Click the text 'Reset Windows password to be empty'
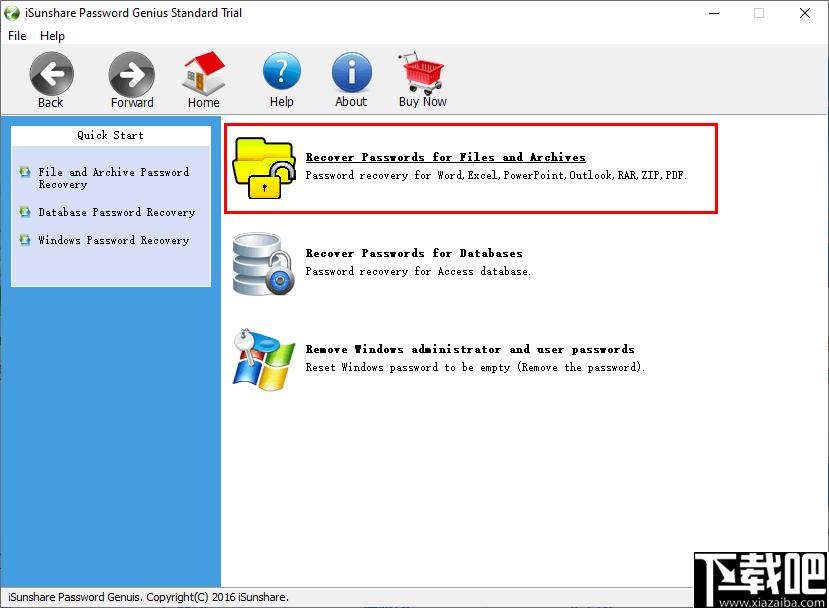 tap(408, 367)
